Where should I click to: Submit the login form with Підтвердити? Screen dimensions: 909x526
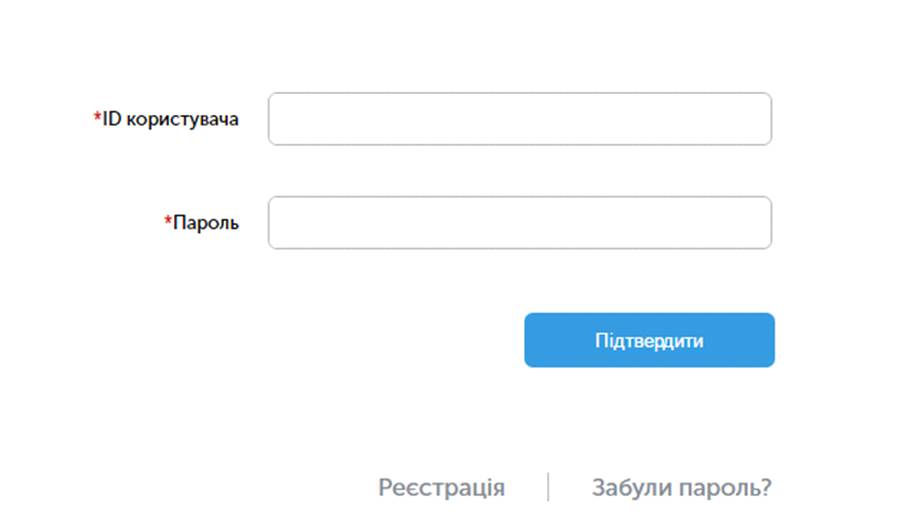[649, 340]
